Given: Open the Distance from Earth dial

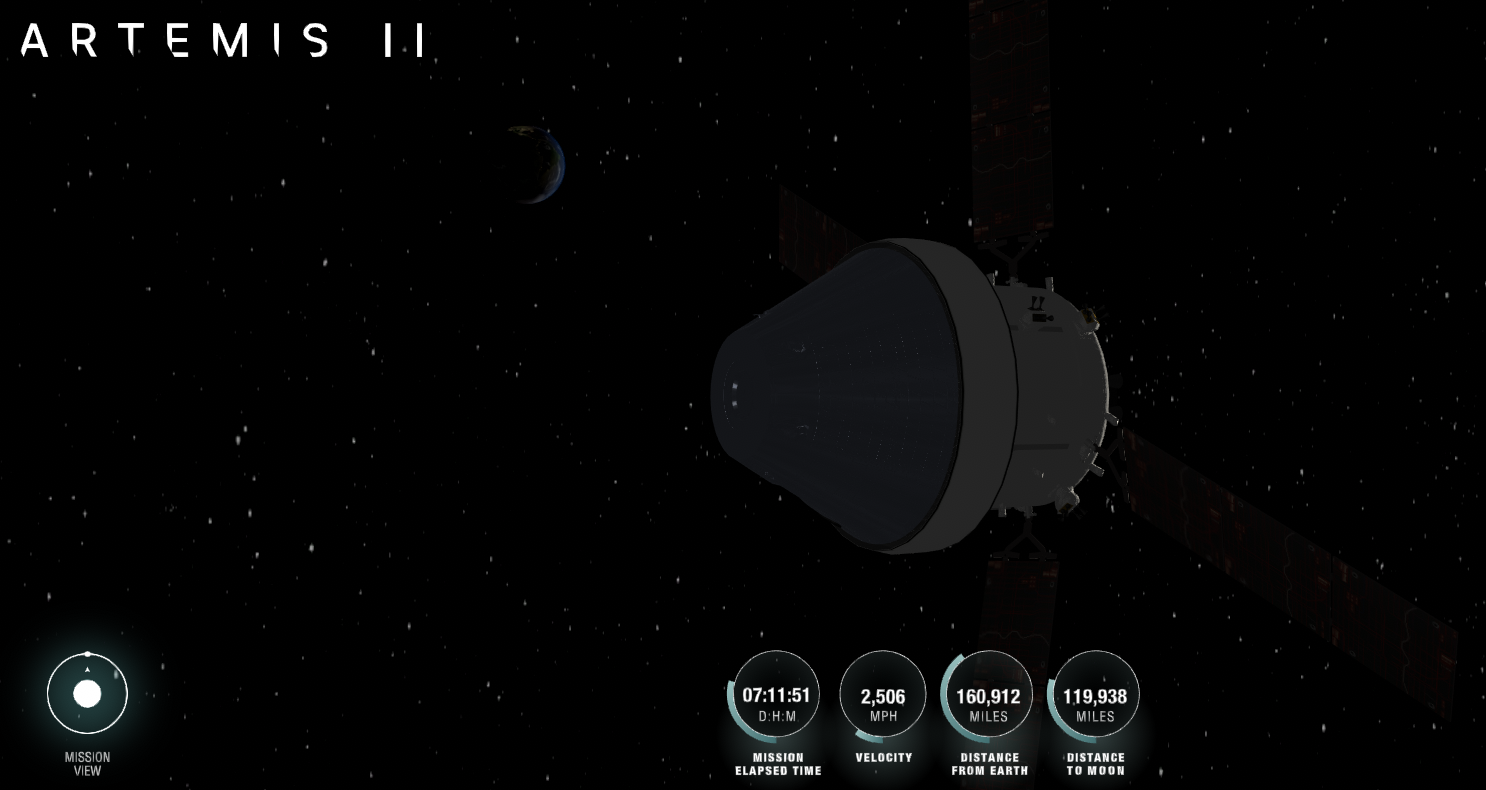Looking at the screenshot, I should click(989, 694).
